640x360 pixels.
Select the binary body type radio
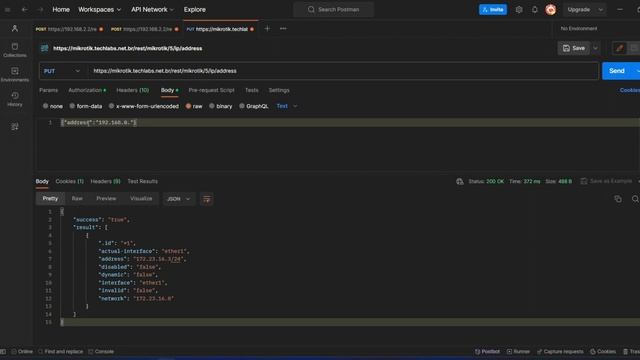click(x=212, y=106)
